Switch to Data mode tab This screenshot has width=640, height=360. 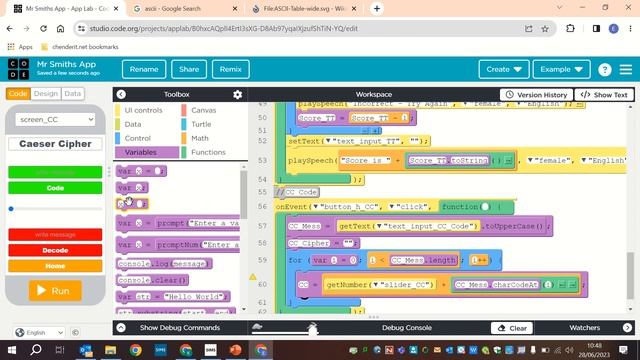[73, 93]
